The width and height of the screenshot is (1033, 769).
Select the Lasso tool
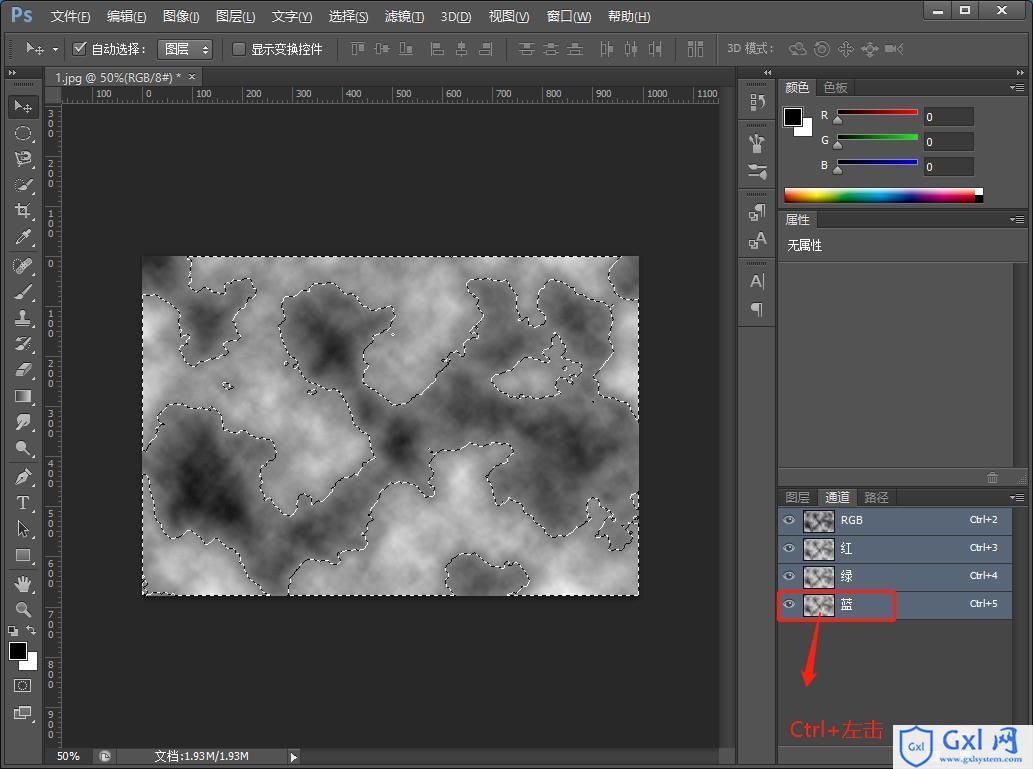pyautogui.click(x=23, y=159)
